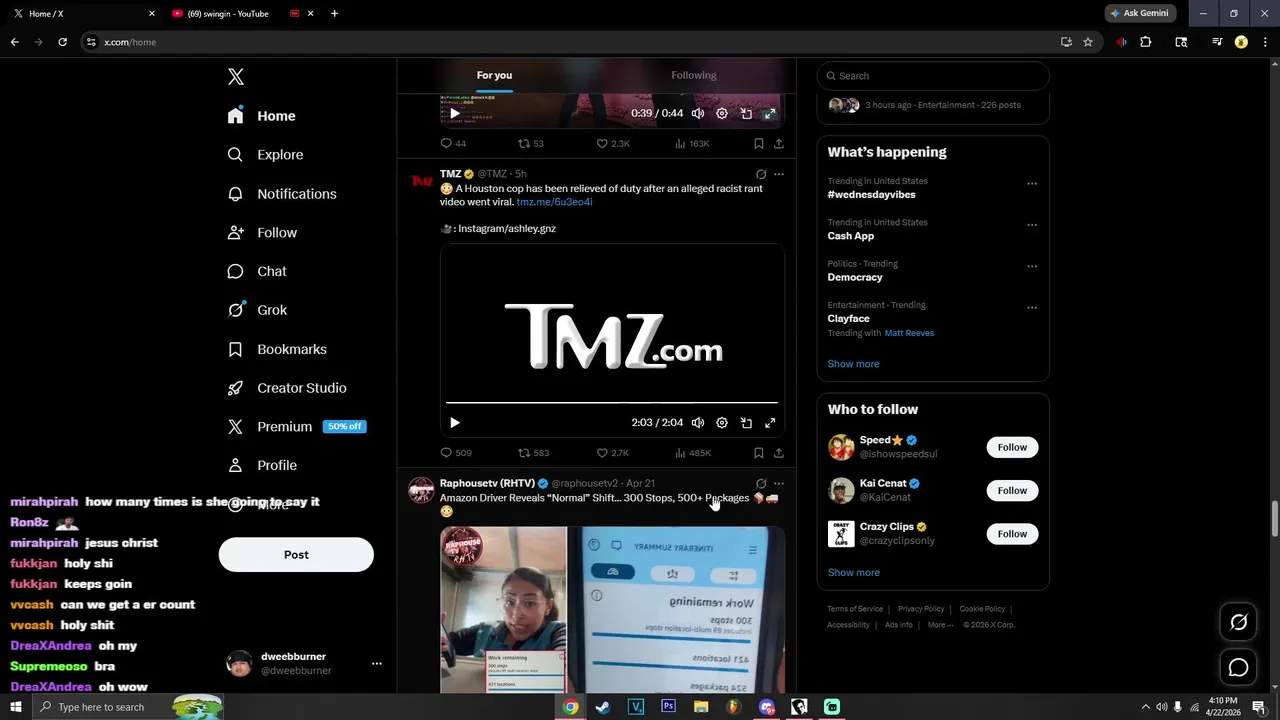Toggle picture-in-picture on TMZ video

coord(746,423)
